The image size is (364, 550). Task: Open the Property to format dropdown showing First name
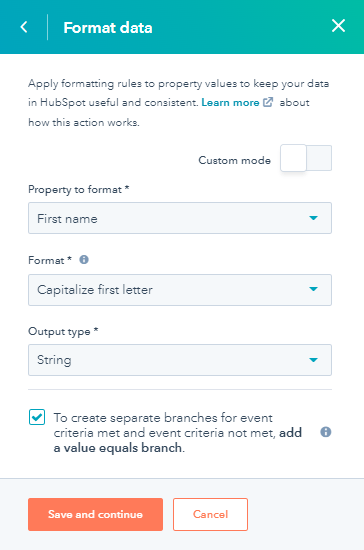(180, 218)
